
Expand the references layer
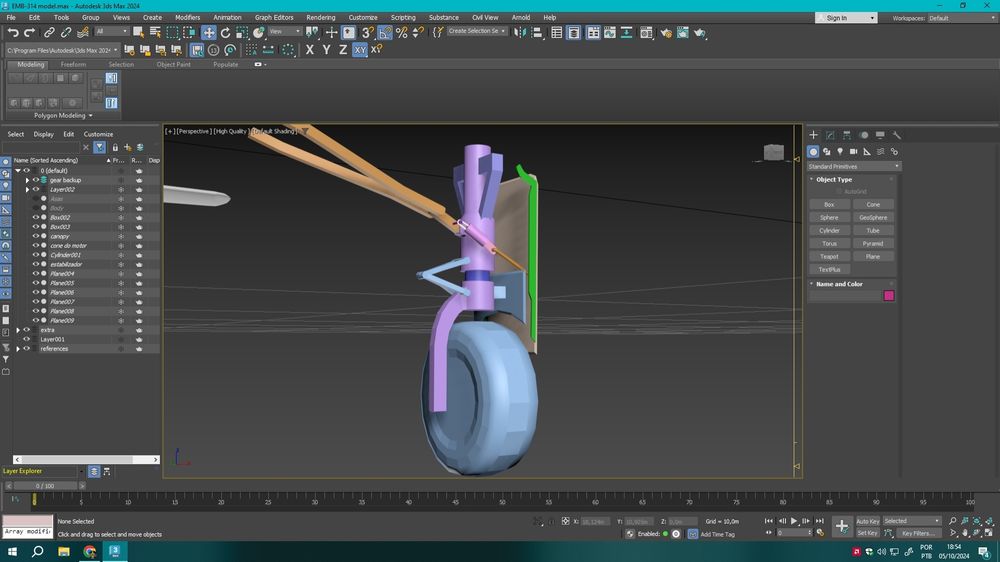point(18,349)
